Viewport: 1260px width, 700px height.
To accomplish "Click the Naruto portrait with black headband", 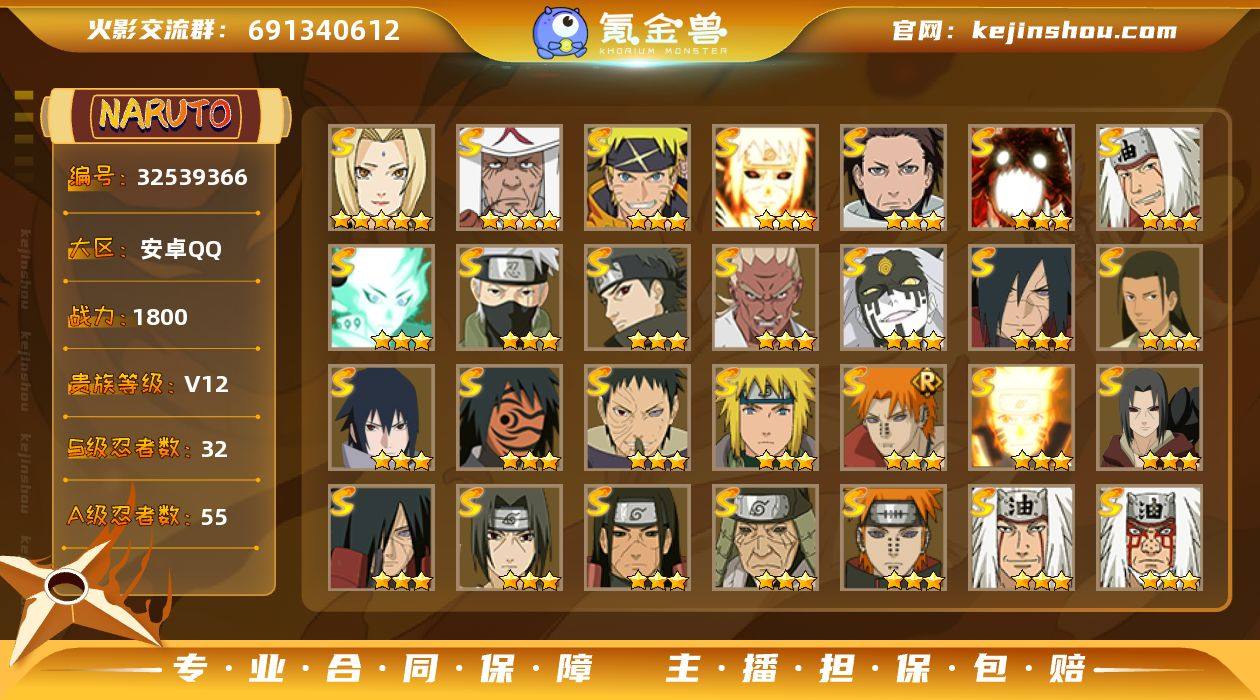I will [637, 178].
